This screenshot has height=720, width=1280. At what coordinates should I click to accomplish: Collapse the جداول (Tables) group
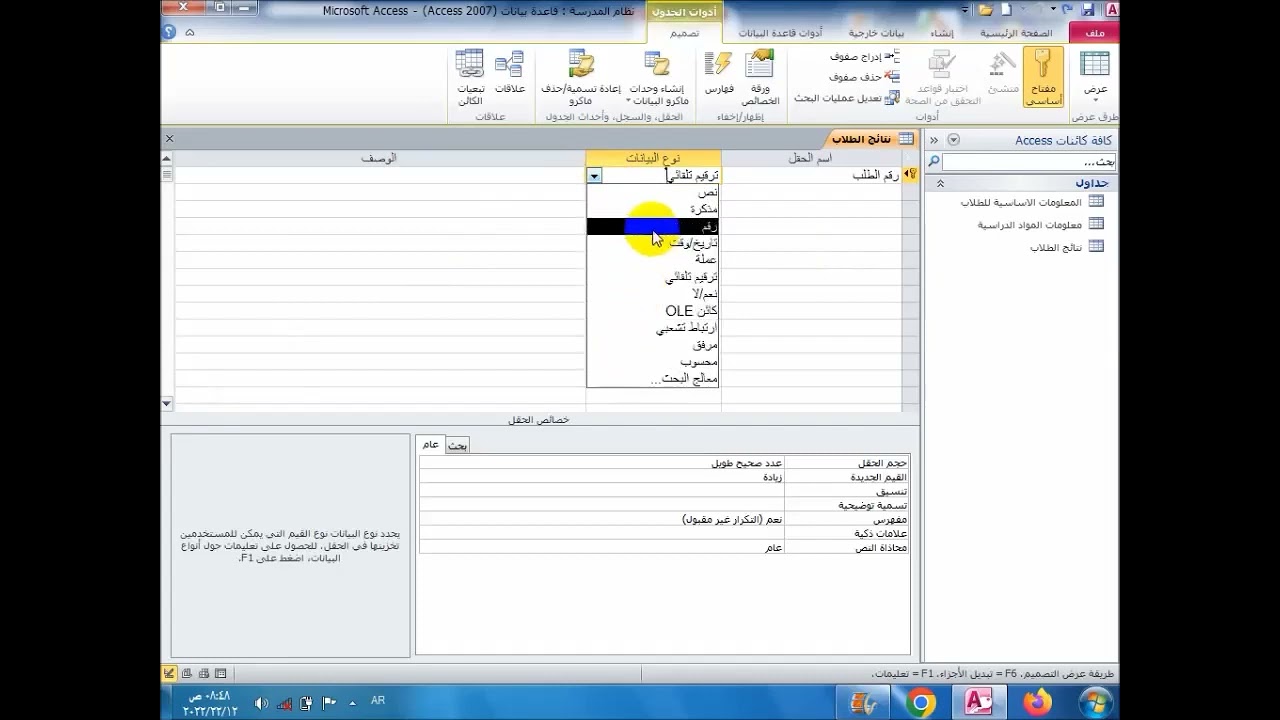click(x=940, y=184)
